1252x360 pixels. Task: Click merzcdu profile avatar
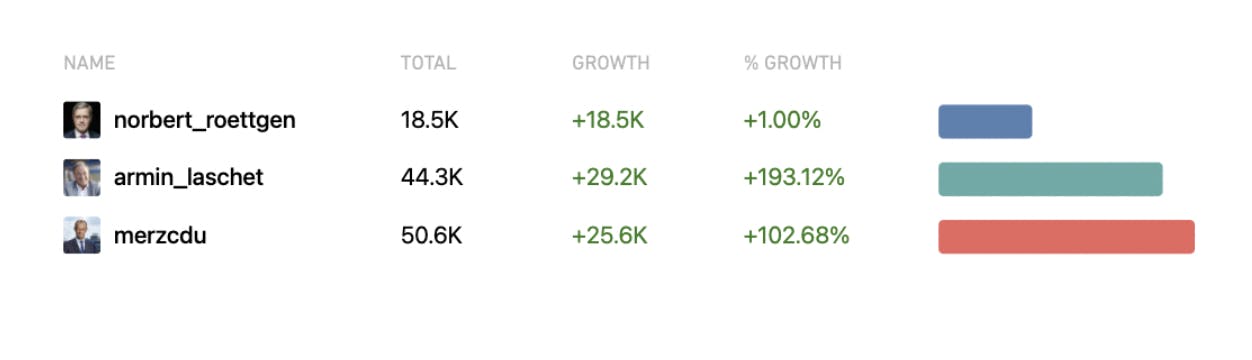(x=82, y=236)
